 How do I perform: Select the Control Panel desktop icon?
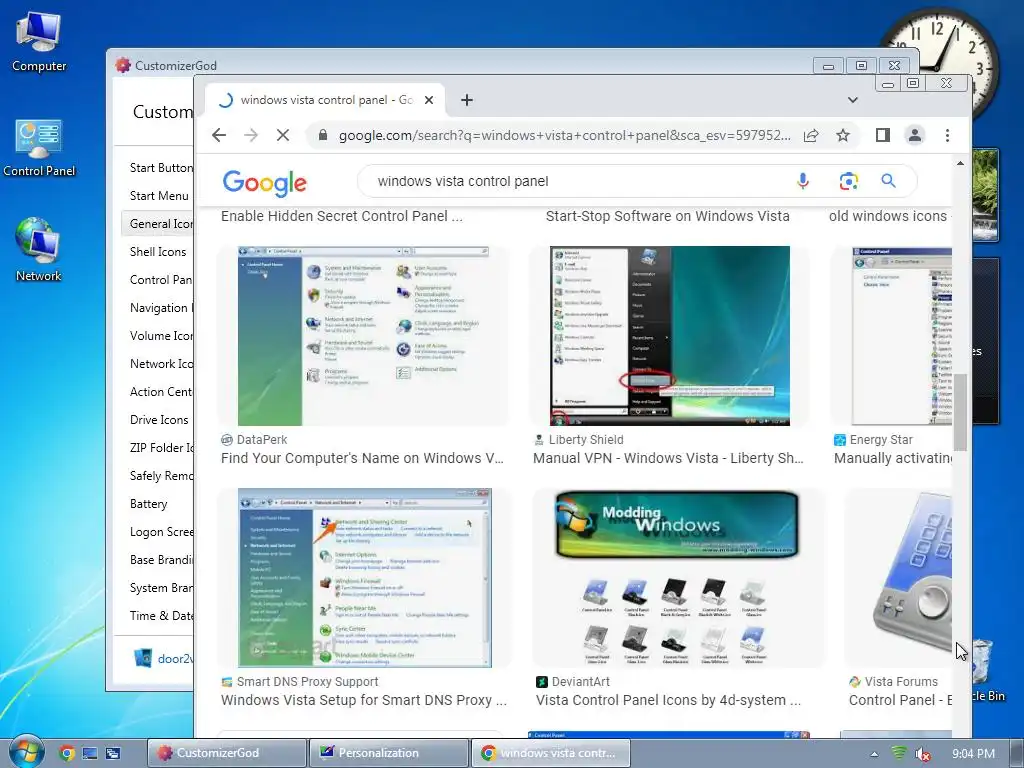click(39, 148)
